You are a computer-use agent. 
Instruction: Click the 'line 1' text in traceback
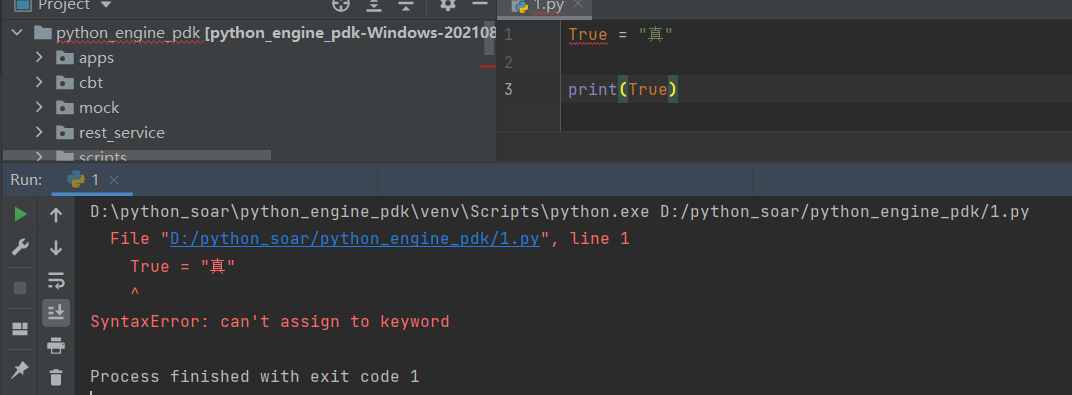(600, 239)
